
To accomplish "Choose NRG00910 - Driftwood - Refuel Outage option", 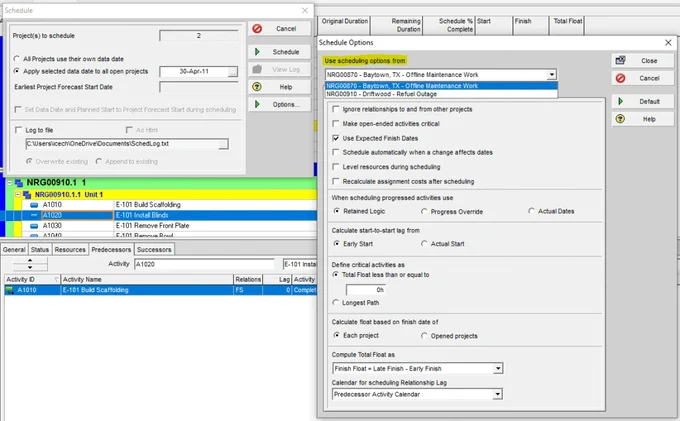I will (441, 94).
